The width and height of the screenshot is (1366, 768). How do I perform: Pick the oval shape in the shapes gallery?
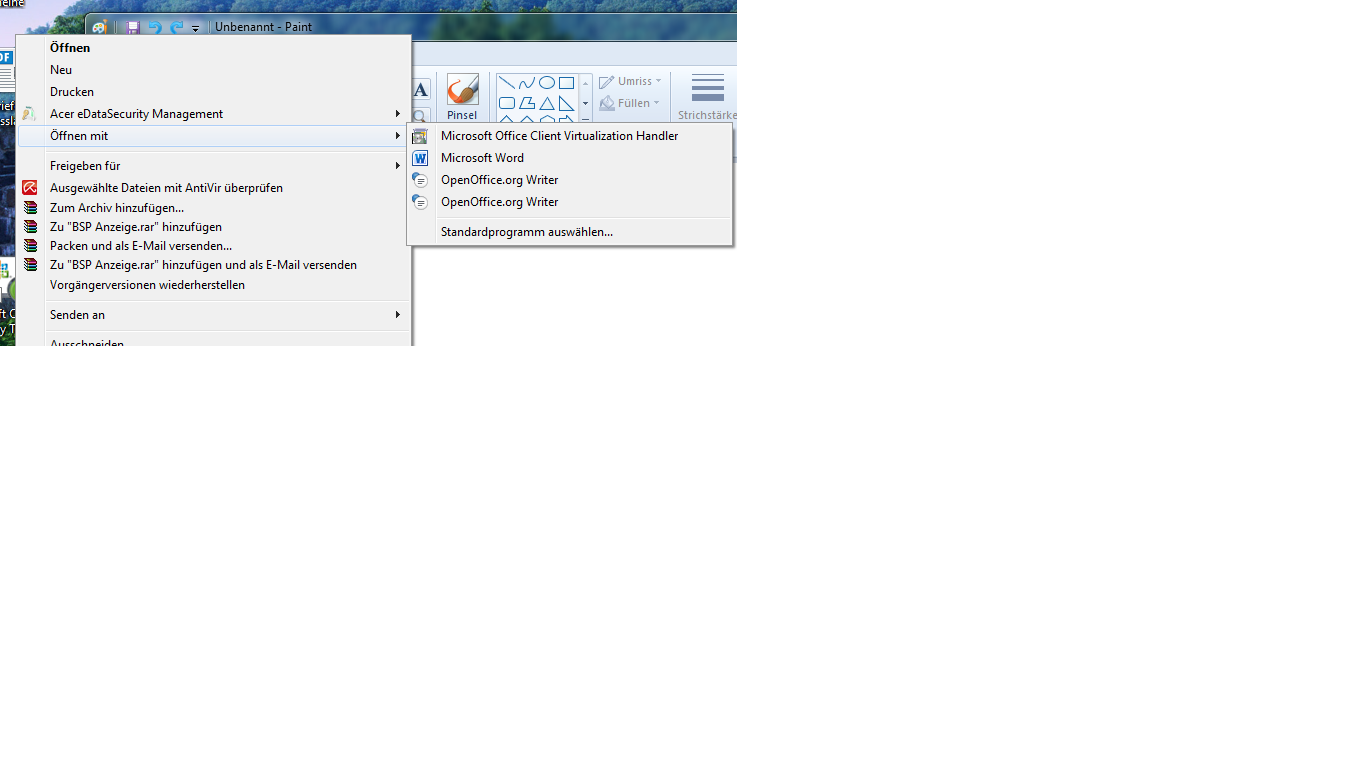tap(547, 83)
